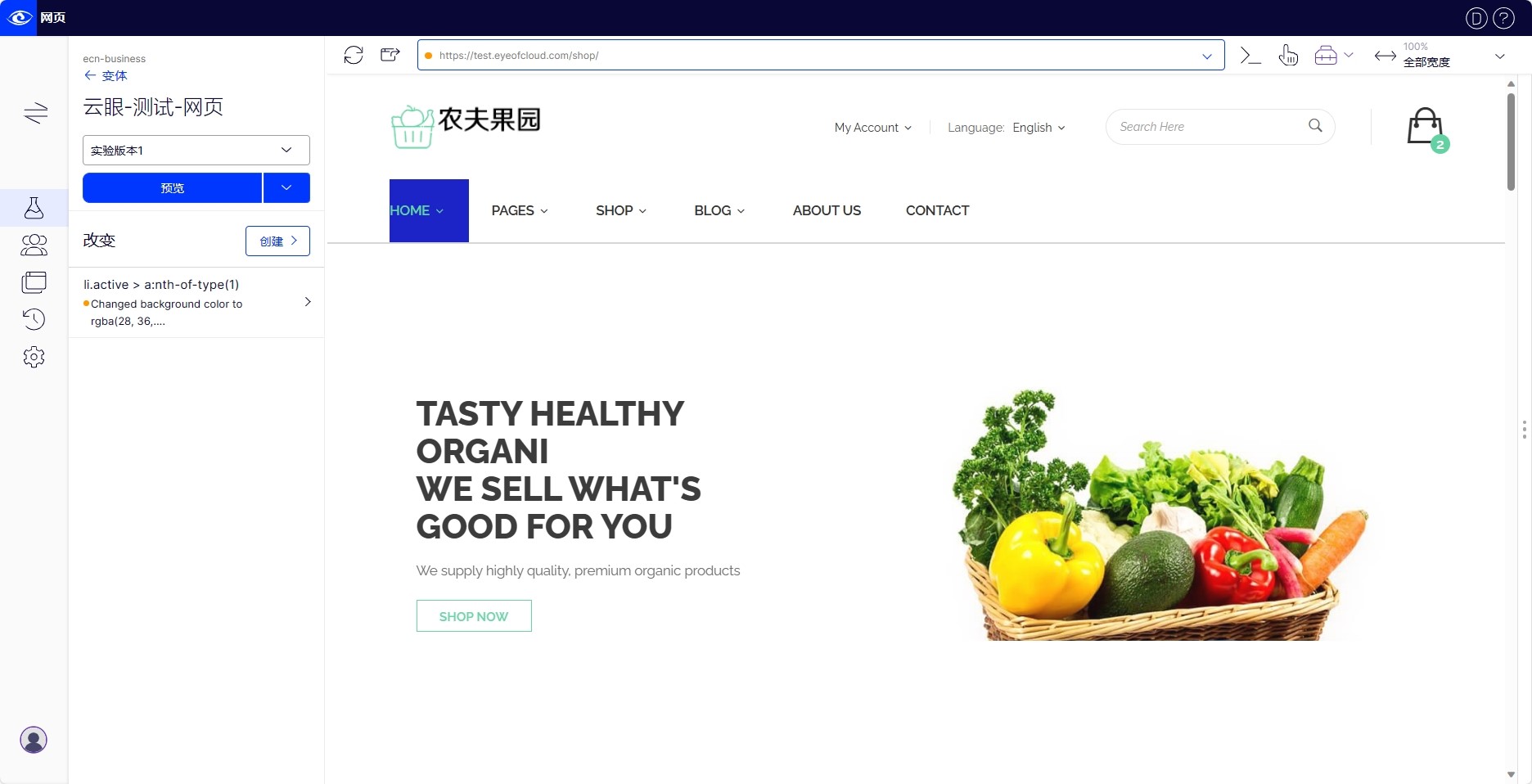
Task: View the history clock sidebar icon
Action: (x=34, y=319)
